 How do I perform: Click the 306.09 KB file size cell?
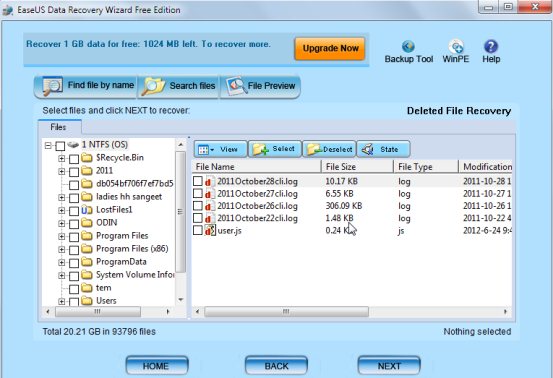coord(344,206)
